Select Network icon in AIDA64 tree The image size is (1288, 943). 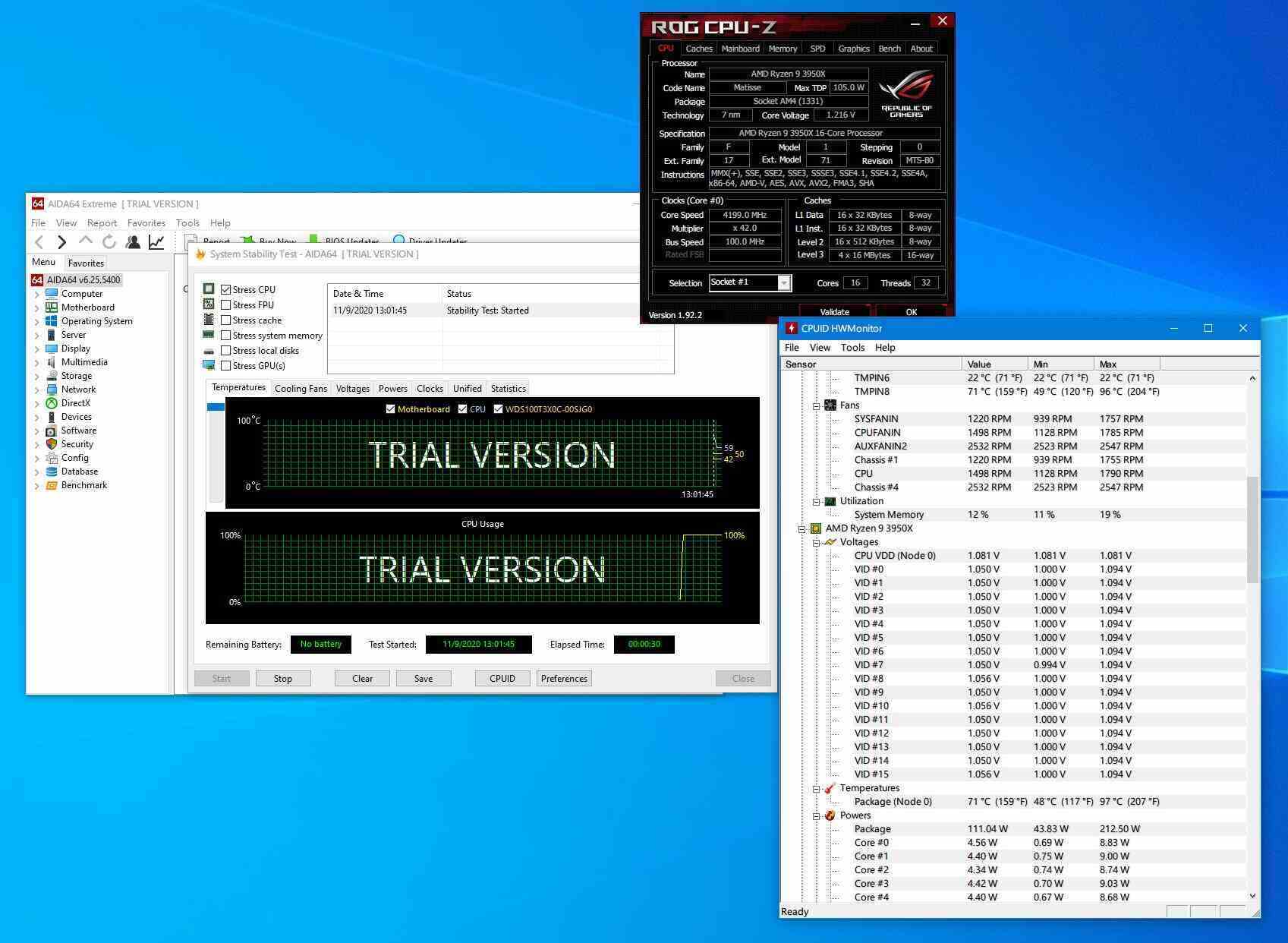52,389
